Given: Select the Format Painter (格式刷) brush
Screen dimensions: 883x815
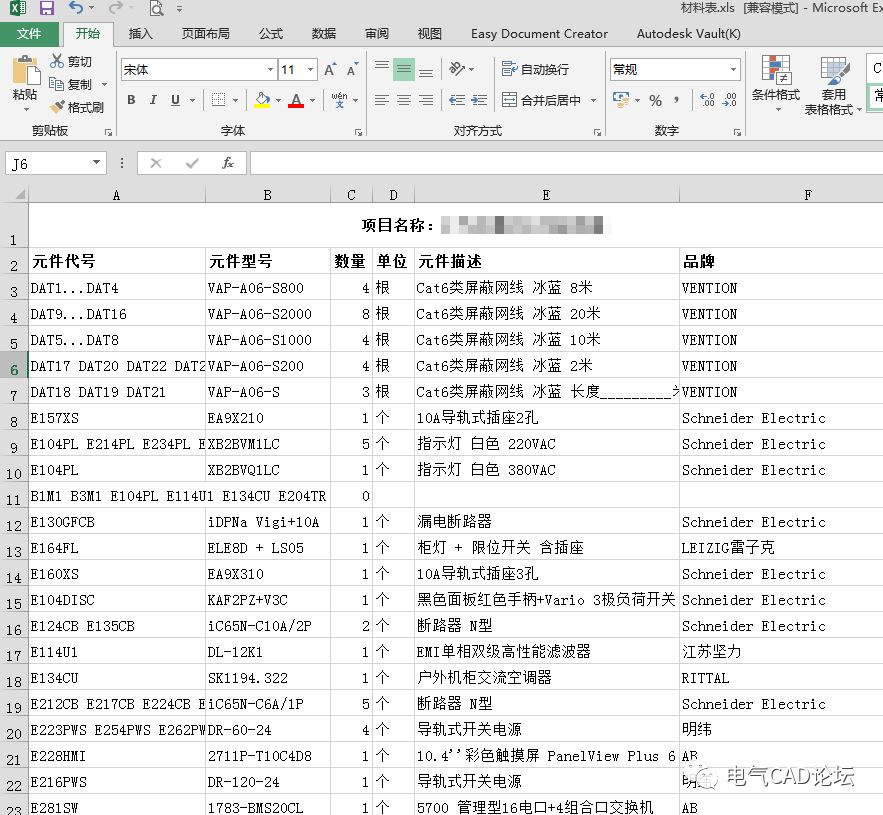Looking at the screenshot, I should (x=57, y=106).
